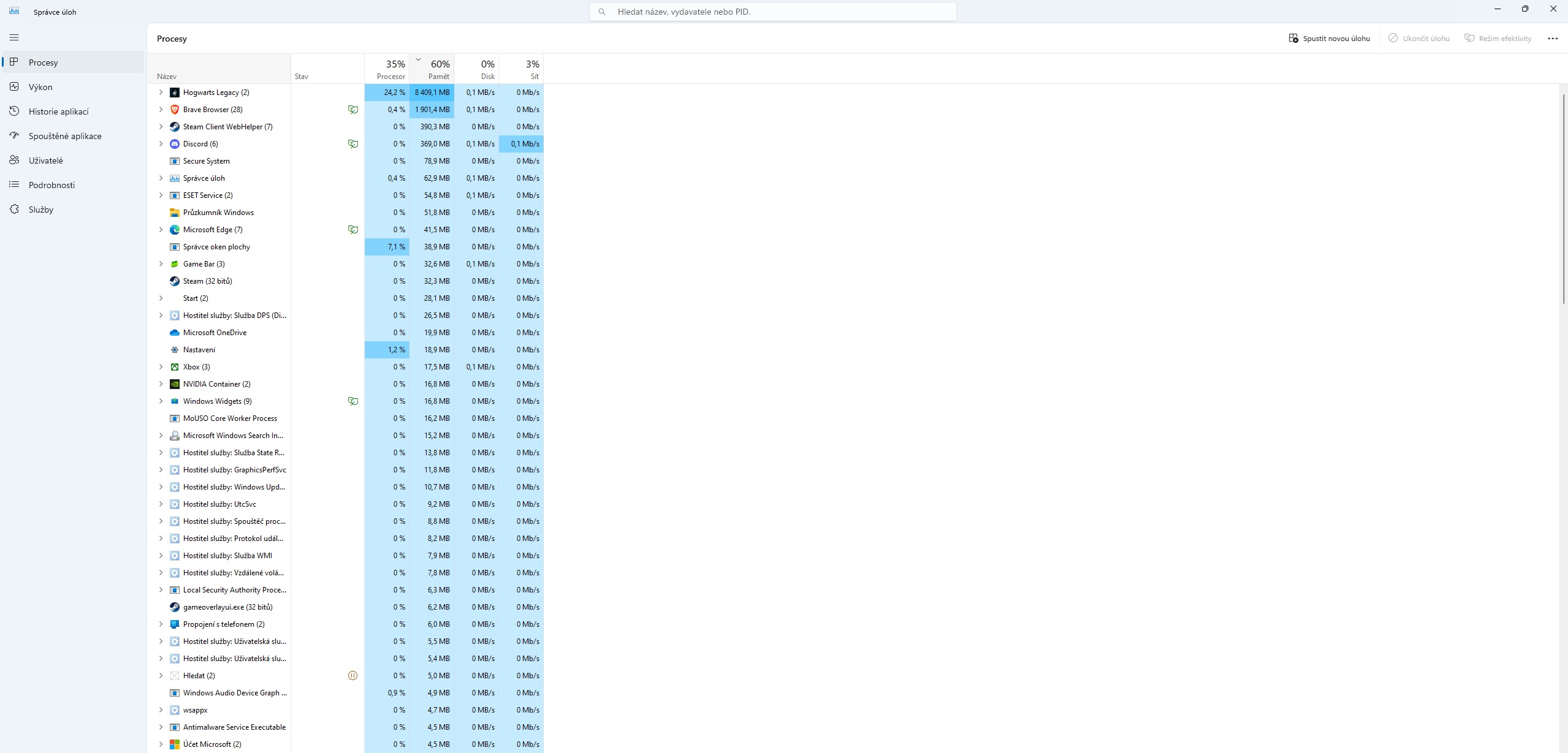Switch to Podrobnosti details page
This screenshot has width=1568, height=753.
pyautogui.click(x=51, y=185)
